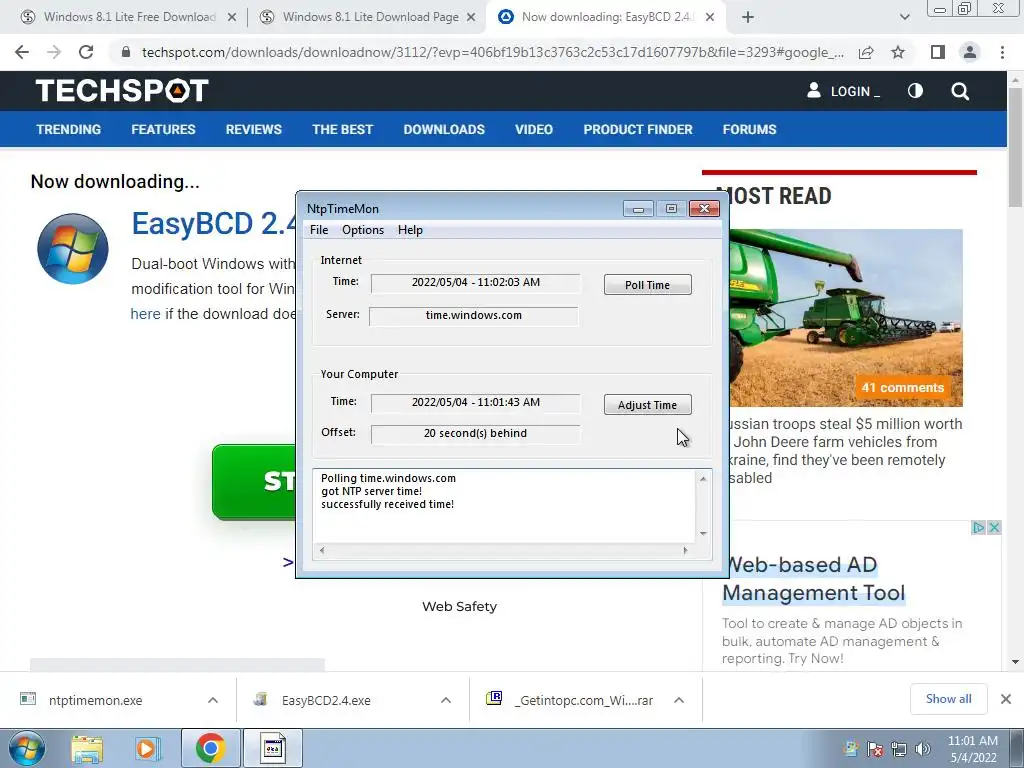
Task: Click the green START button
Action: click(254, 482)
